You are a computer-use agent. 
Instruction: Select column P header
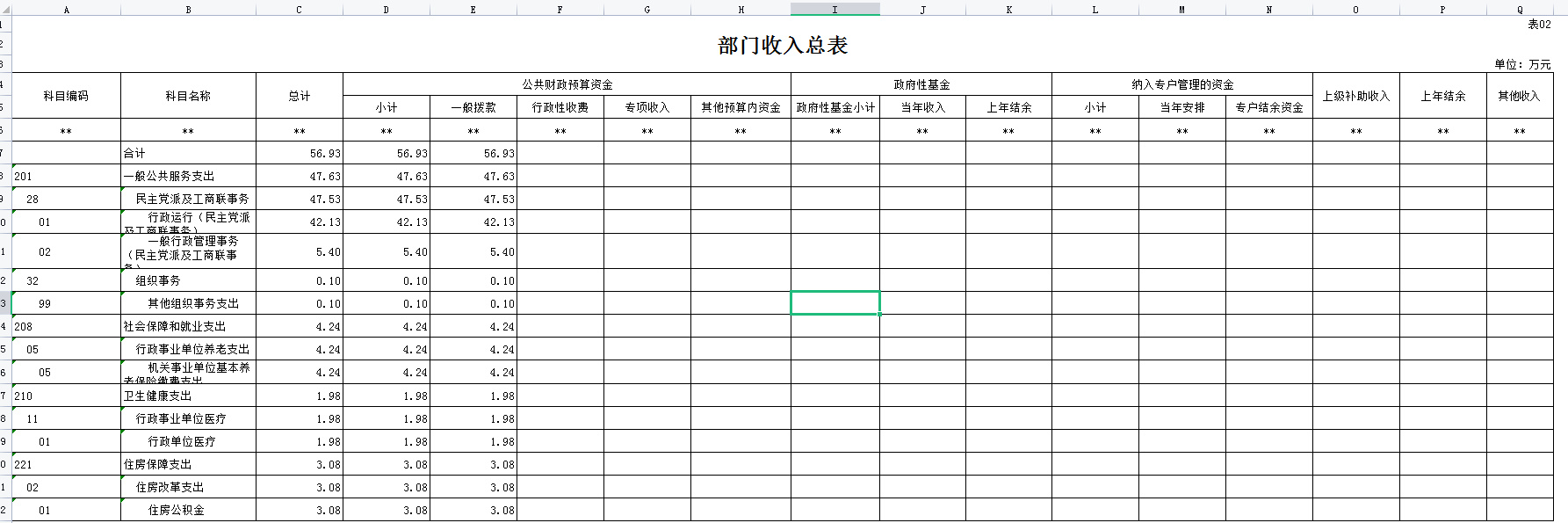click(1442, 9)
